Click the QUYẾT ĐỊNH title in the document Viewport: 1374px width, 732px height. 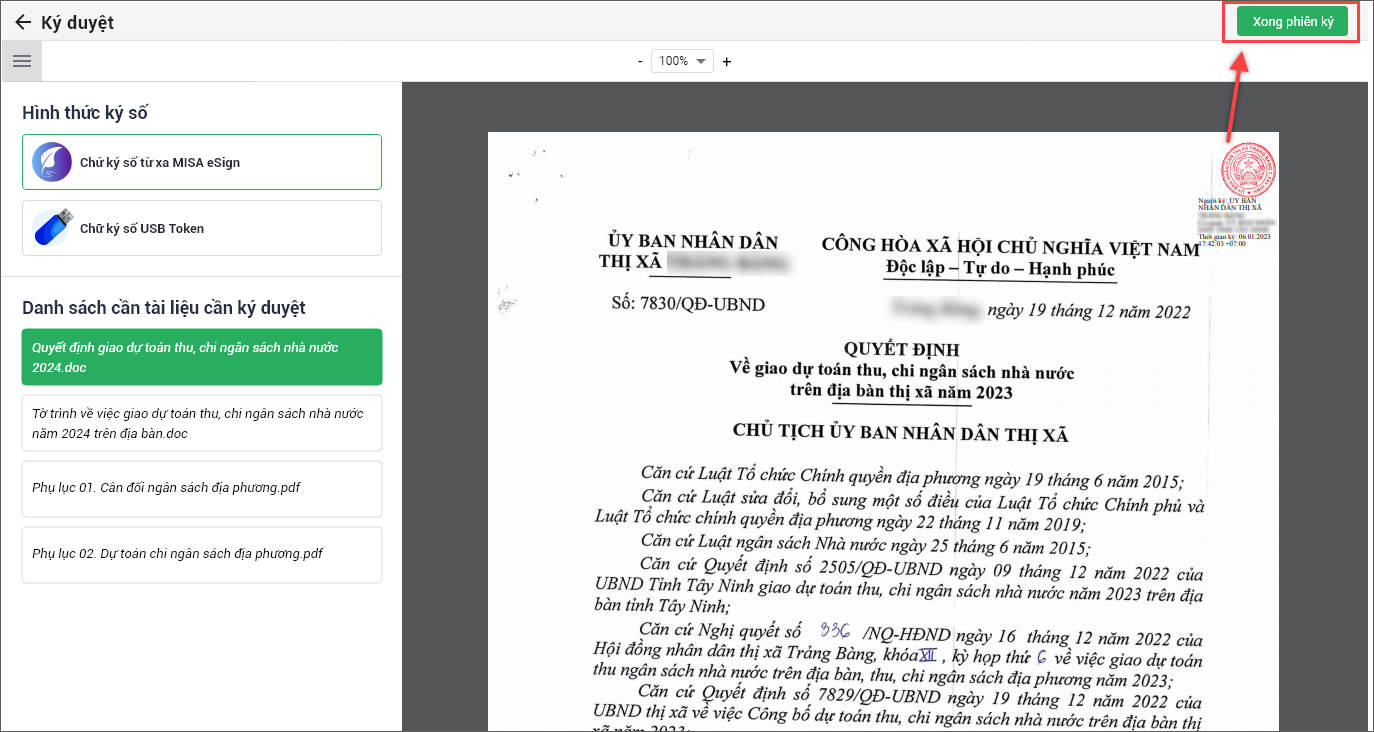tap(901, 350)
